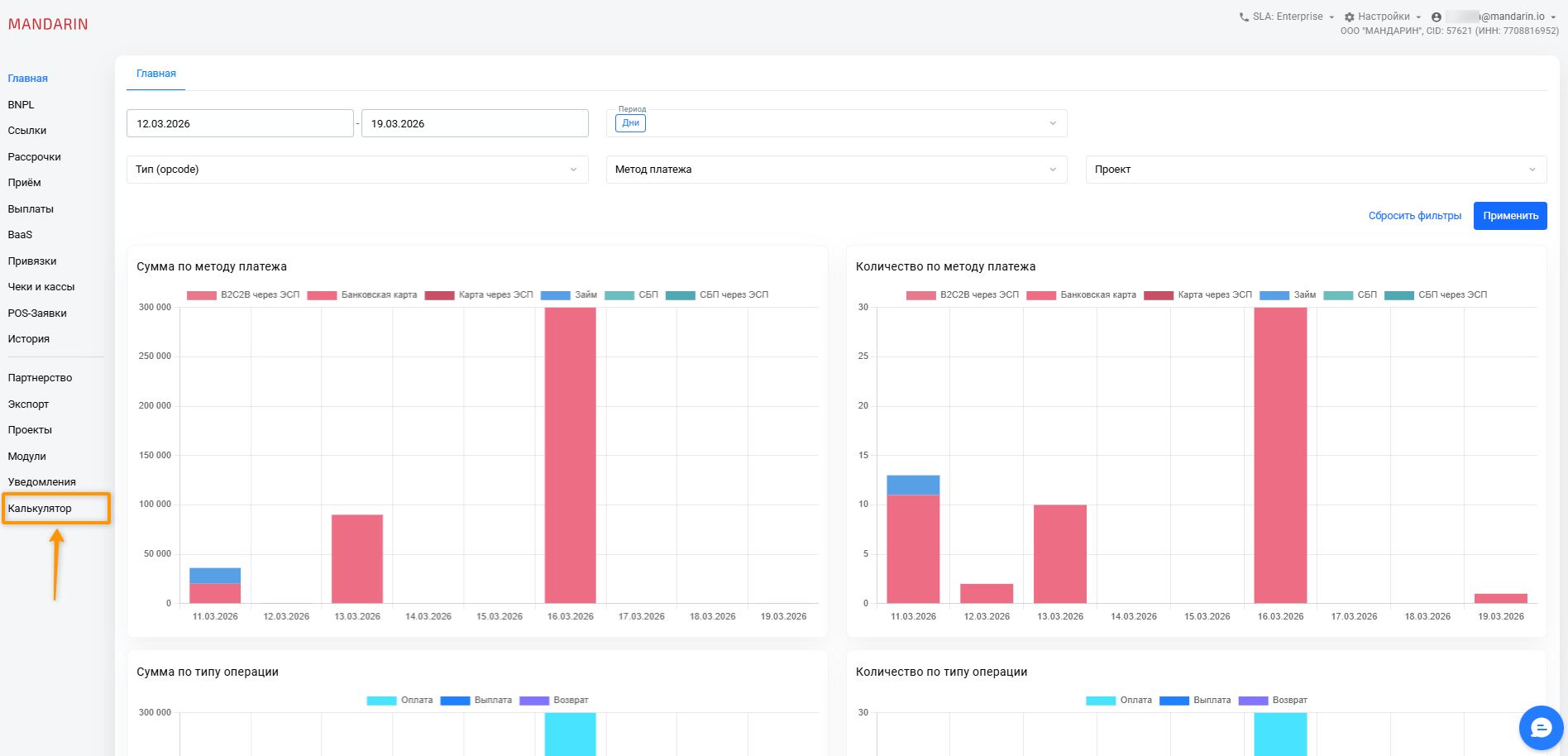Switch to the Главная tab
Viewport: 1568px width, 756px height.
click(156, 74)
